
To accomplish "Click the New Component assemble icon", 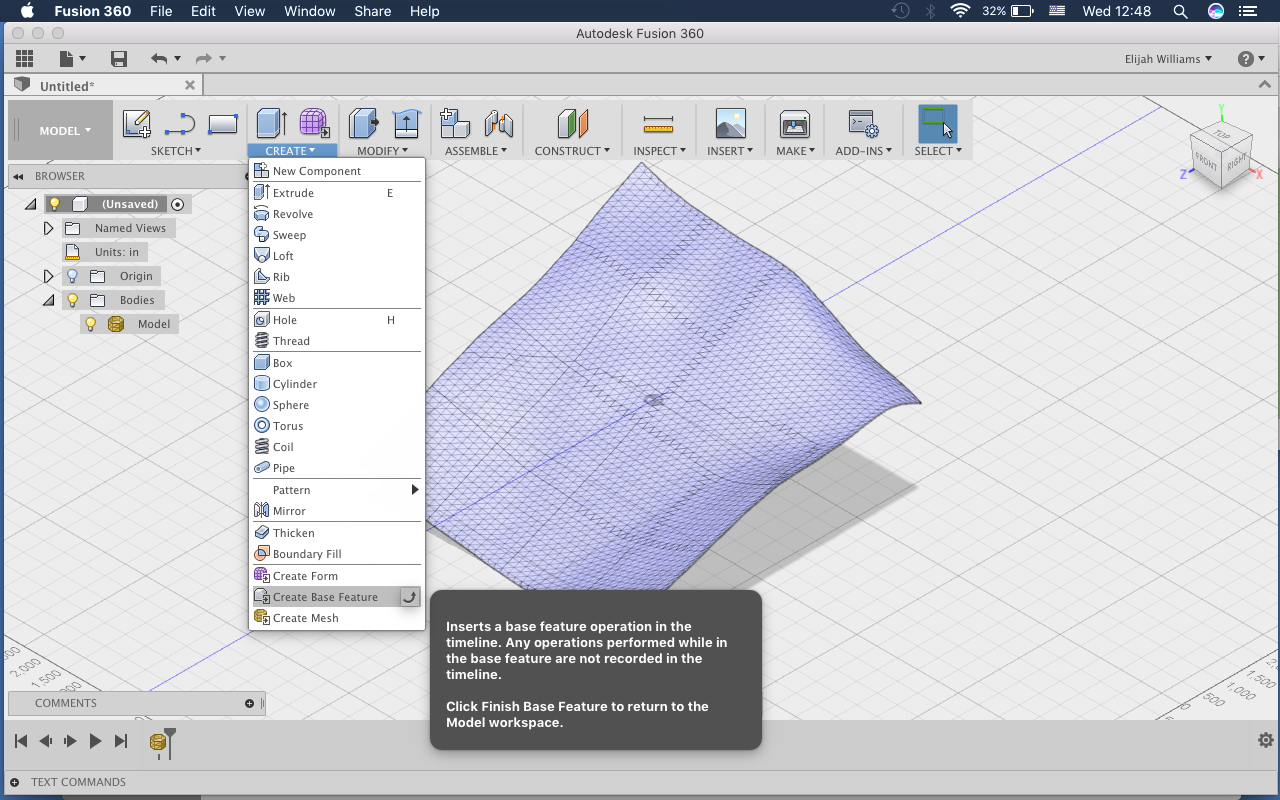I will (455, 124).
